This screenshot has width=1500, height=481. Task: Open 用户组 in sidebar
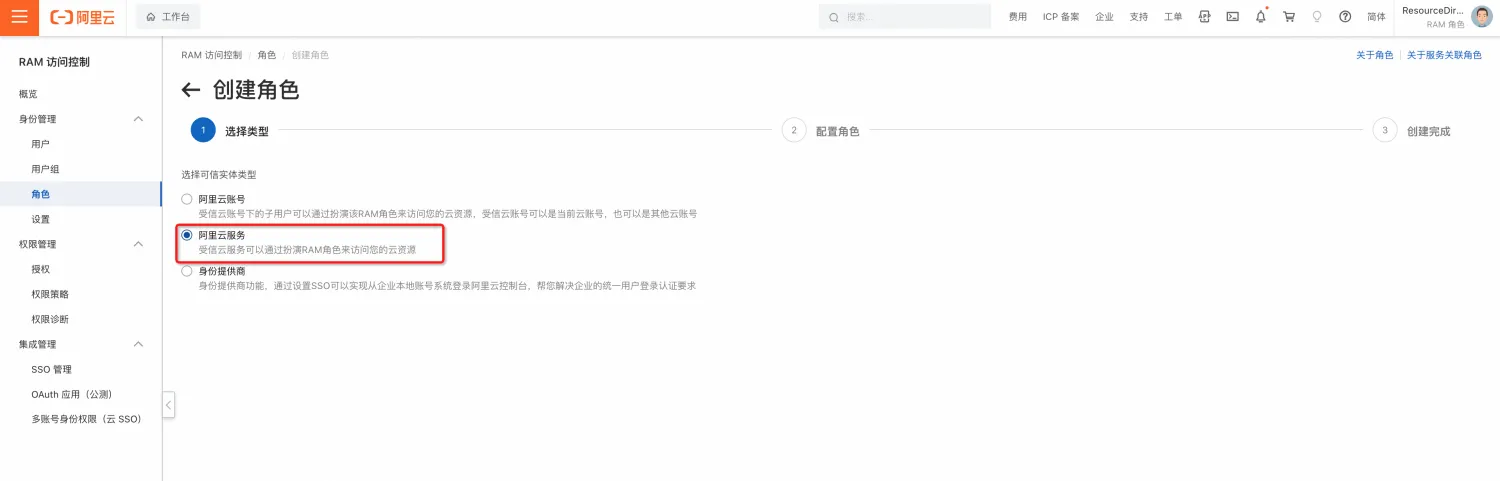45,169
